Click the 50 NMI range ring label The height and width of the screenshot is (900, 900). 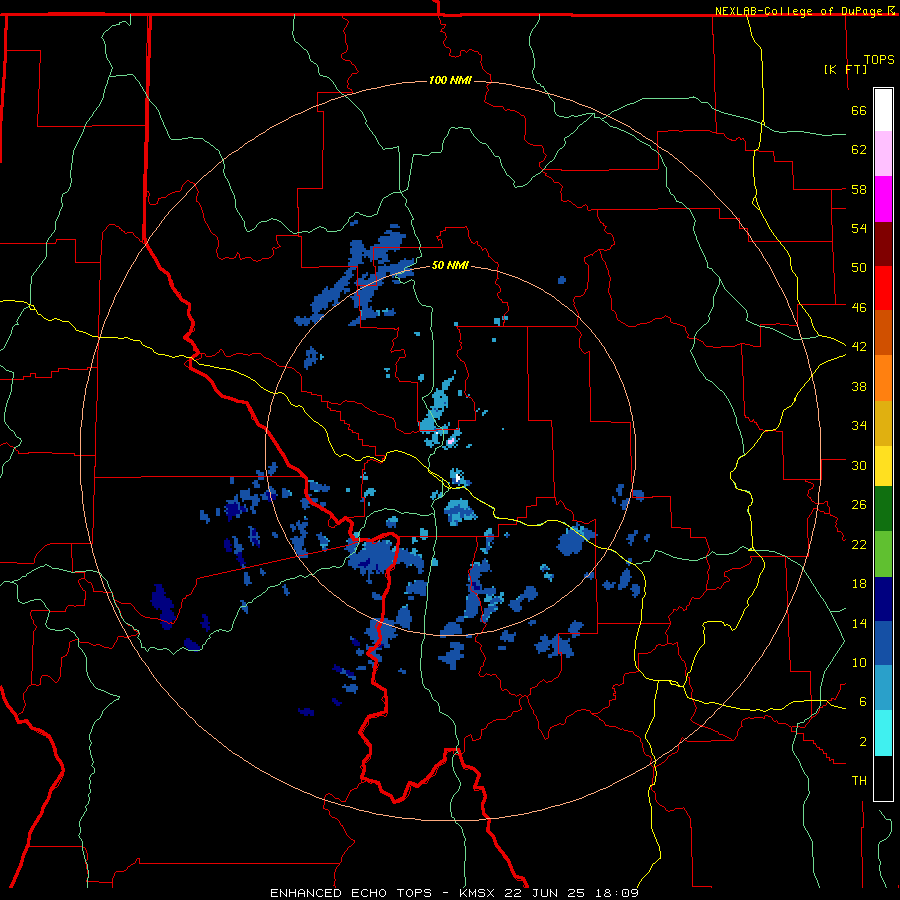pyautogui.click(x=450, y=265)
